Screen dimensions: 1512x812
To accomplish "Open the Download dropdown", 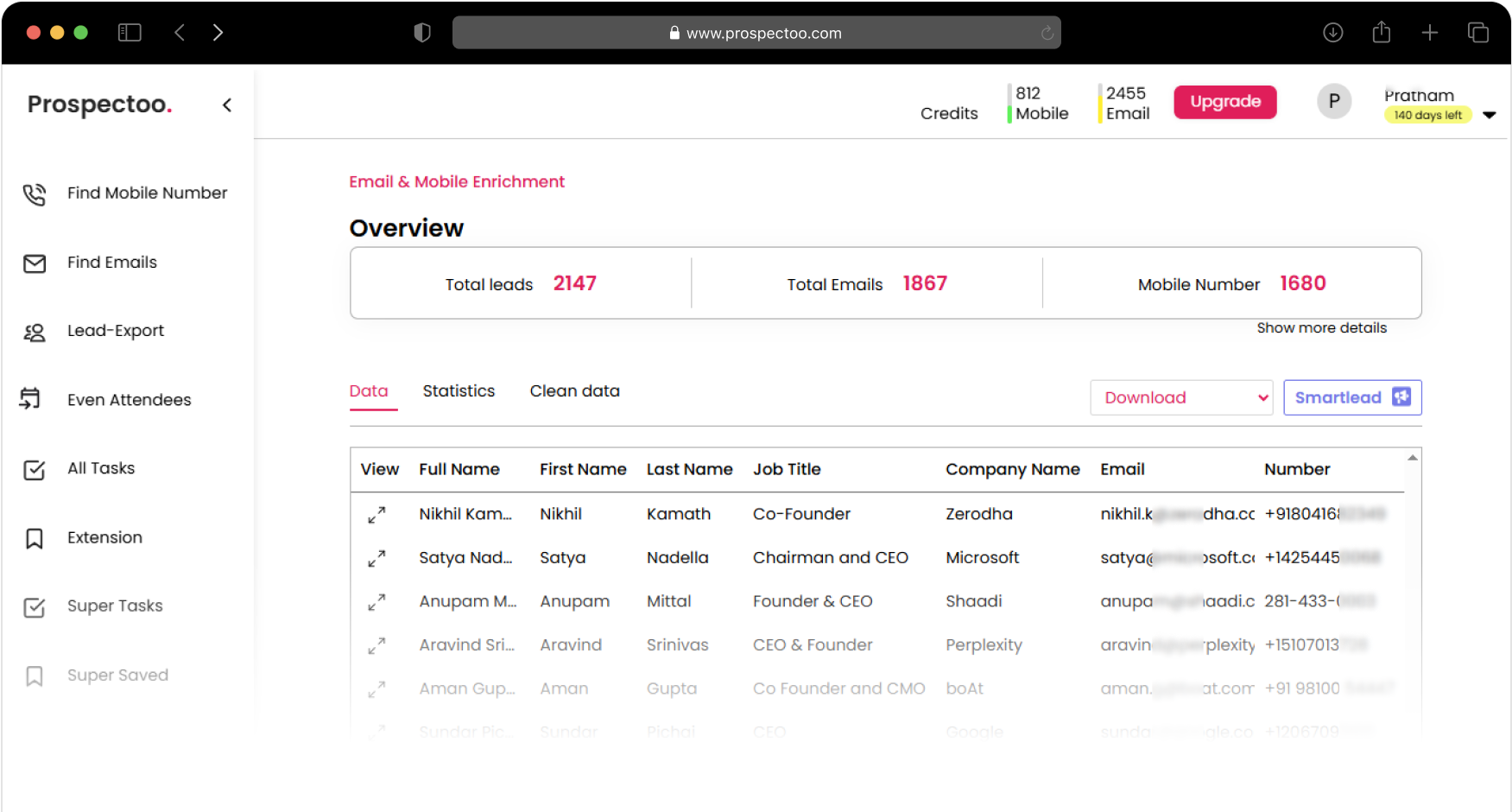I will click(x=1180, y=398).
